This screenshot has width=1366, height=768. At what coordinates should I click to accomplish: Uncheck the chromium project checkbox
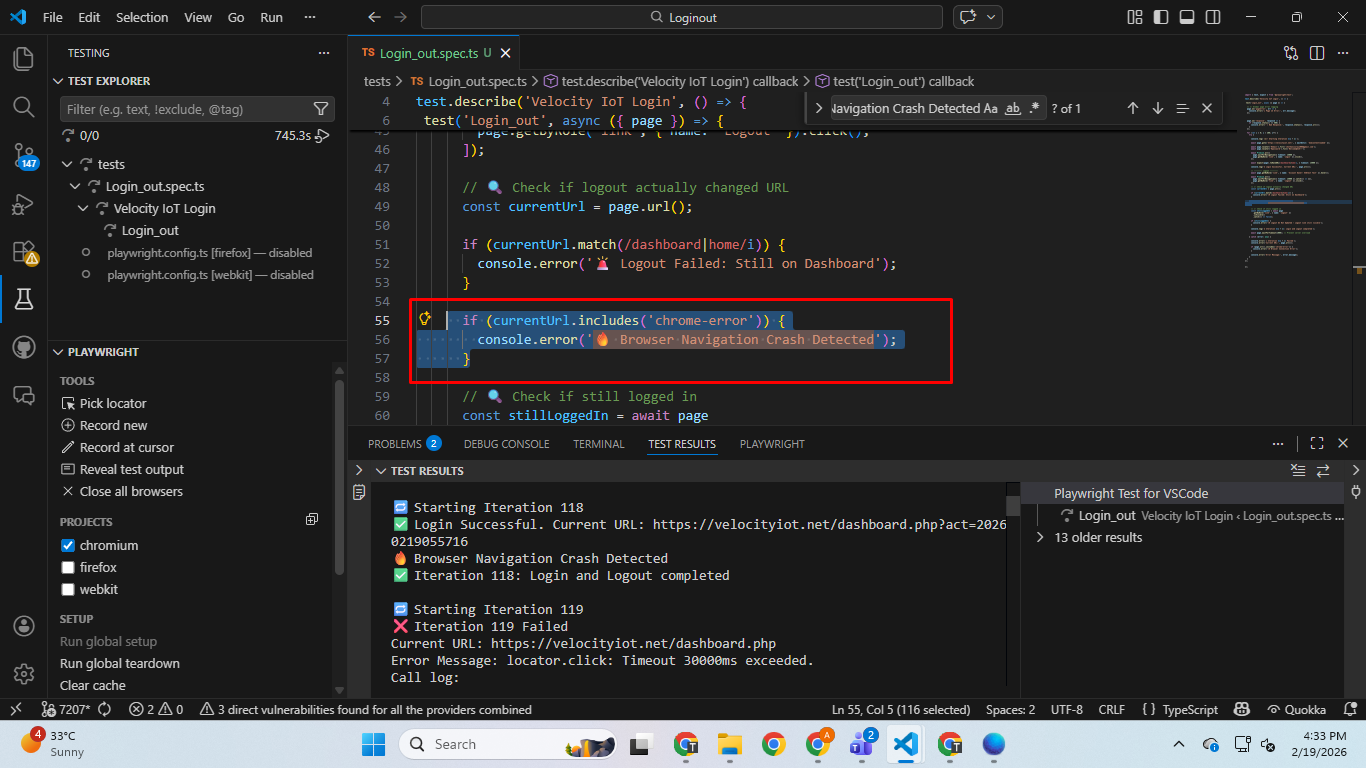[x=68, y=545]
